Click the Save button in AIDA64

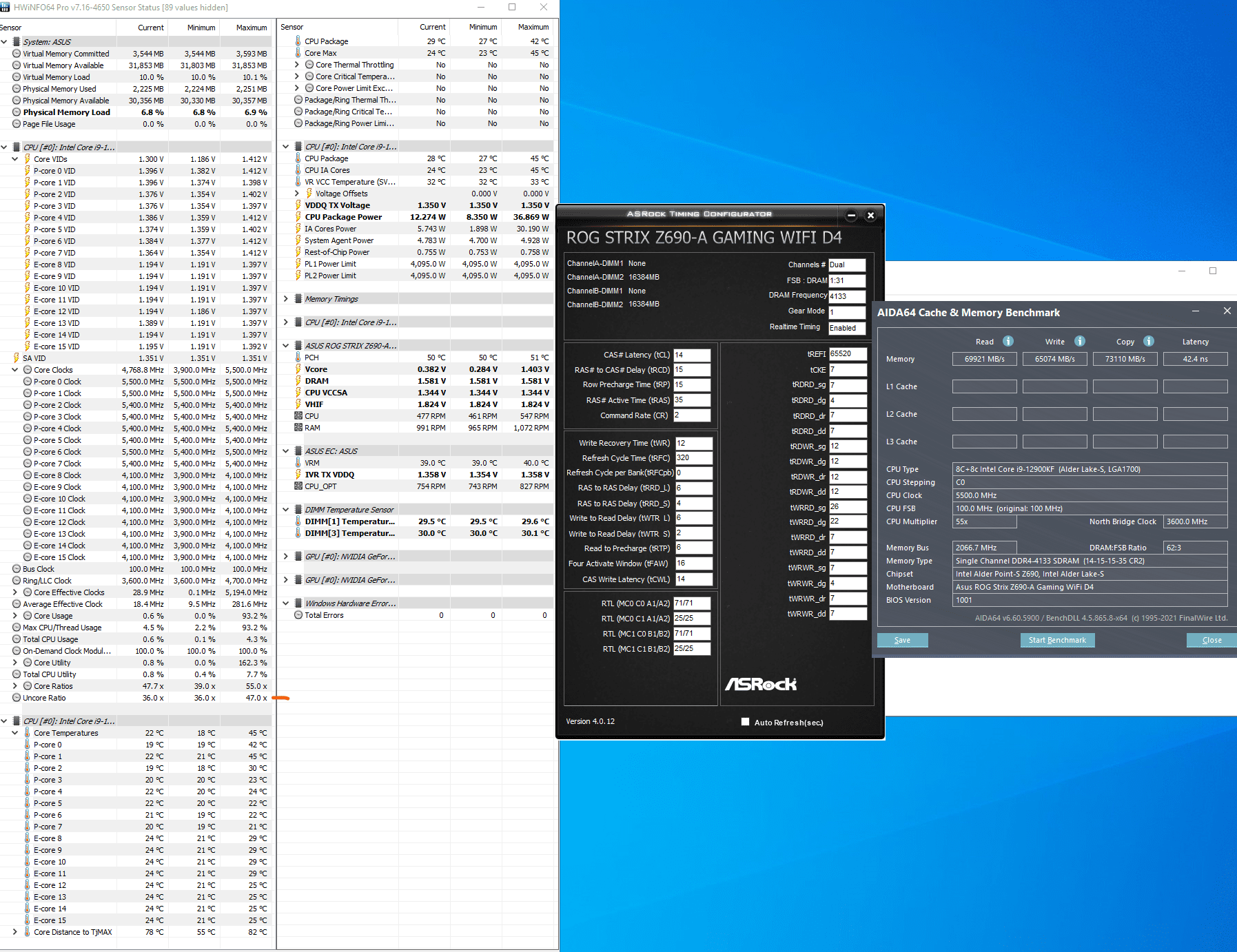902,640
